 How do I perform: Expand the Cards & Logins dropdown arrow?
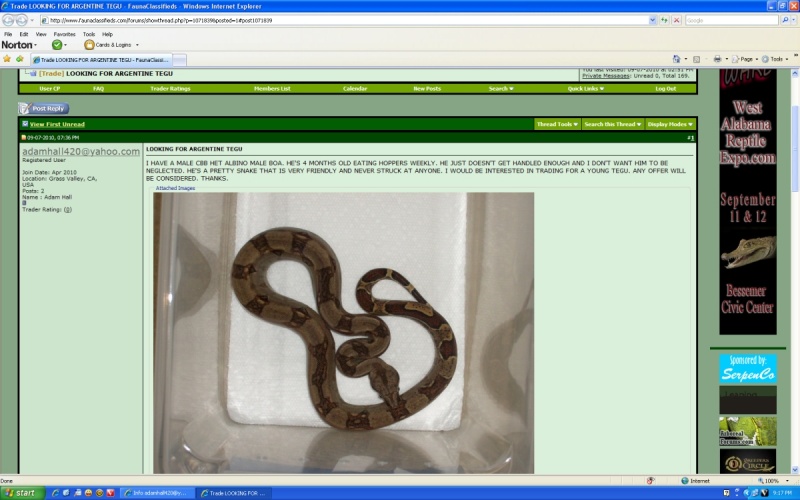[137, 45]
